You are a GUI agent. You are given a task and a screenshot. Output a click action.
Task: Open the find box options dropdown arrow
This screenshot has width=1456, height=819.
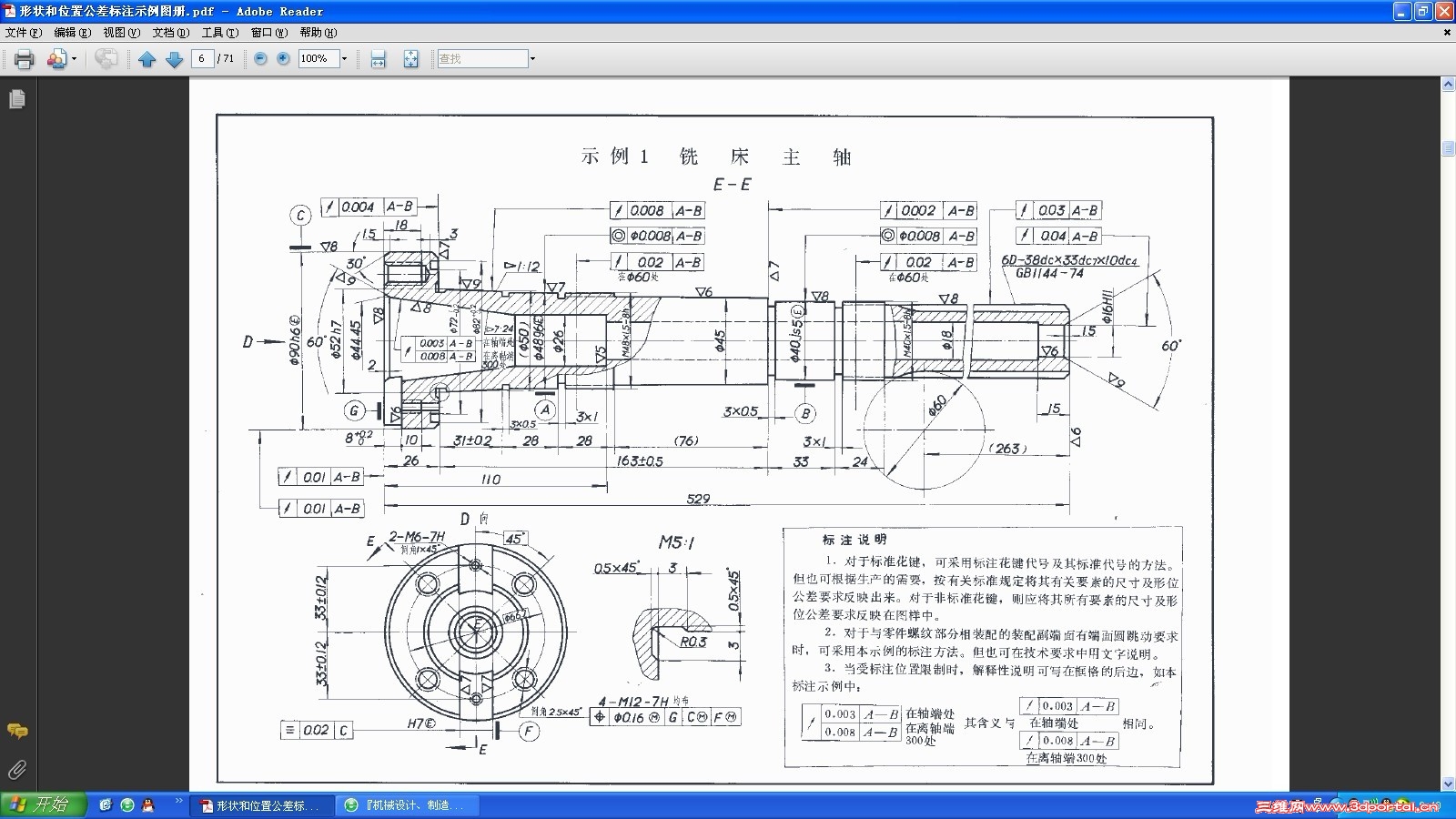[532, 58]
